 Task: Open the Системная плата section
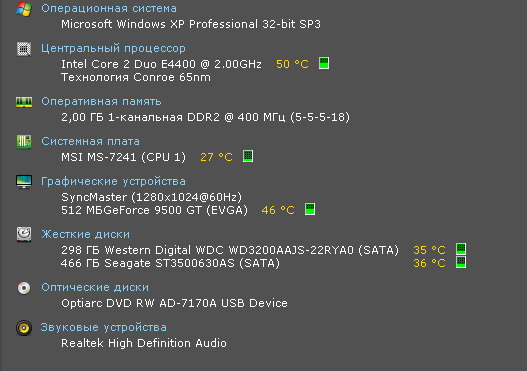coord(90,141)
